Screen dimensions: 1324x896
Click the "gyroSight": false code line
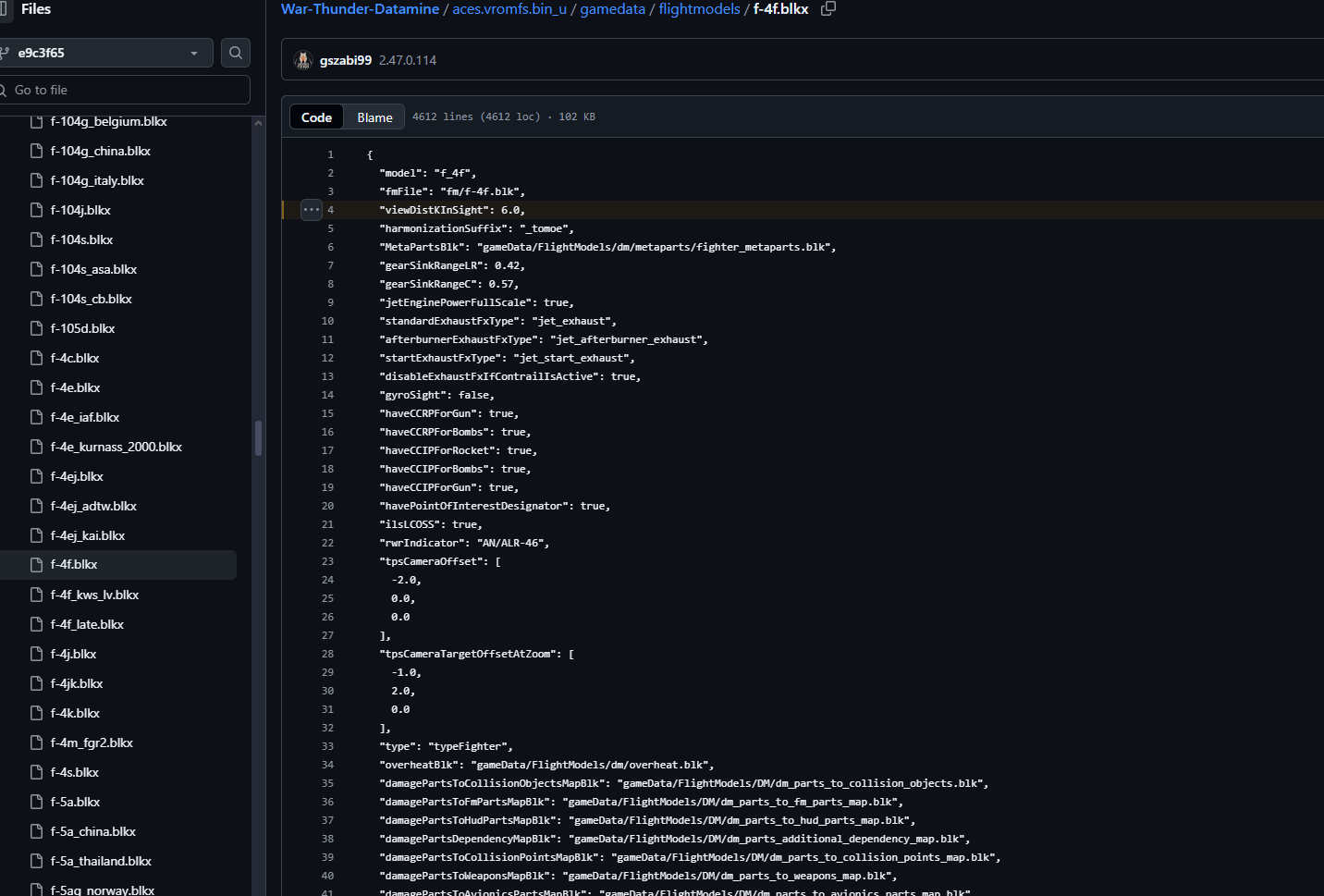pos(436,395)
